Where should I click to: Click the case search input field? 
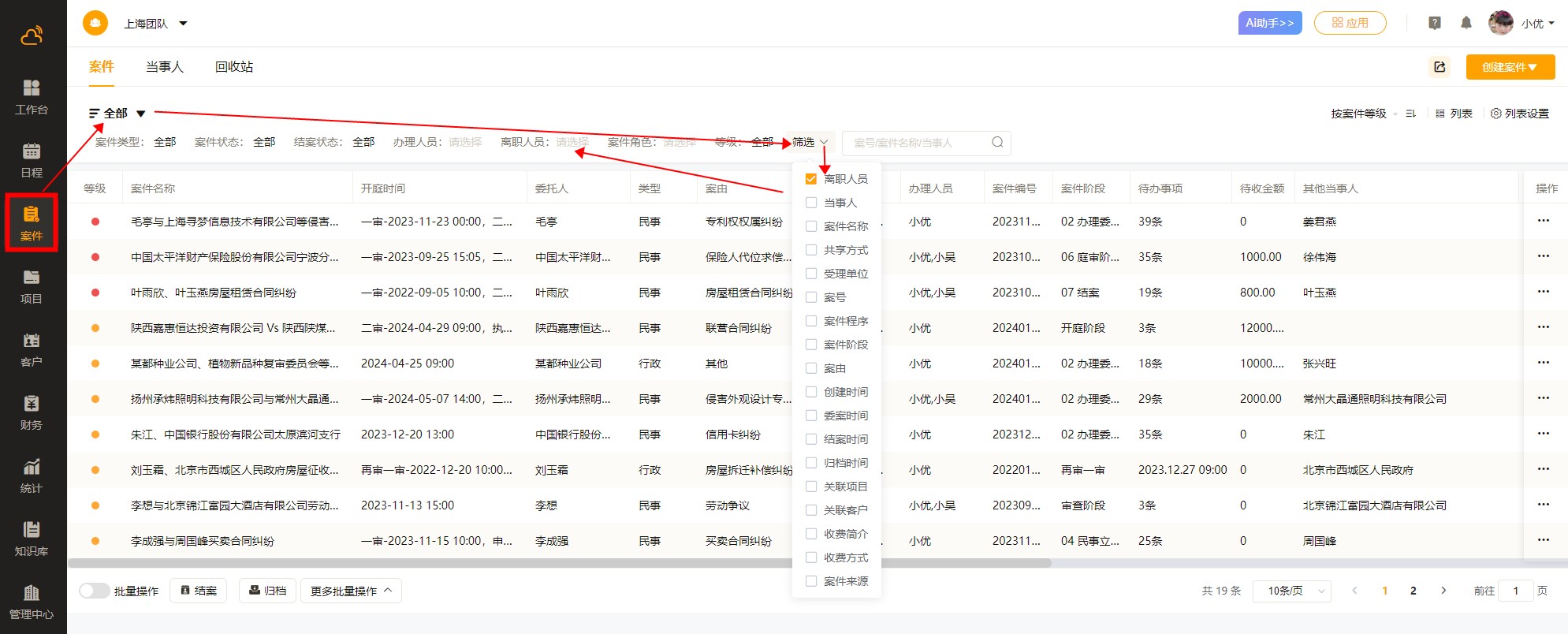pyautogui.click(x=918, y=143)
